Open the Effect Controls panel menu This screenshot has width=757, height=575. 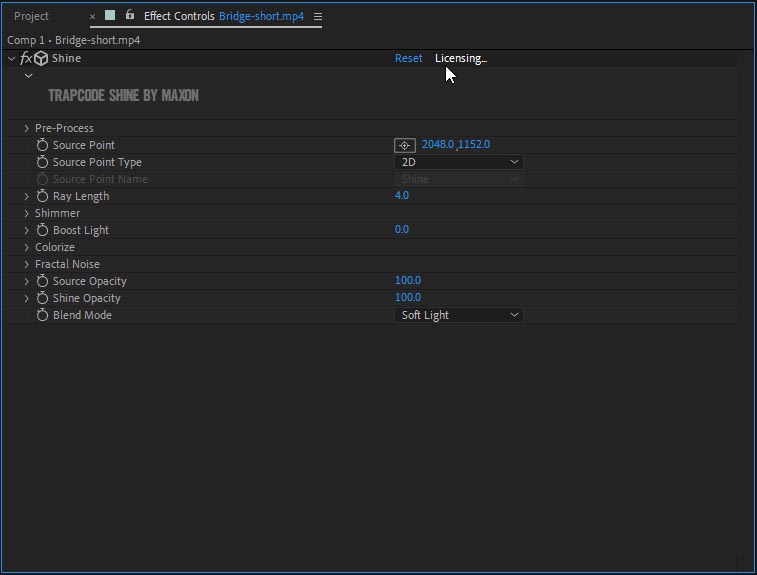(x=318, y=17)
